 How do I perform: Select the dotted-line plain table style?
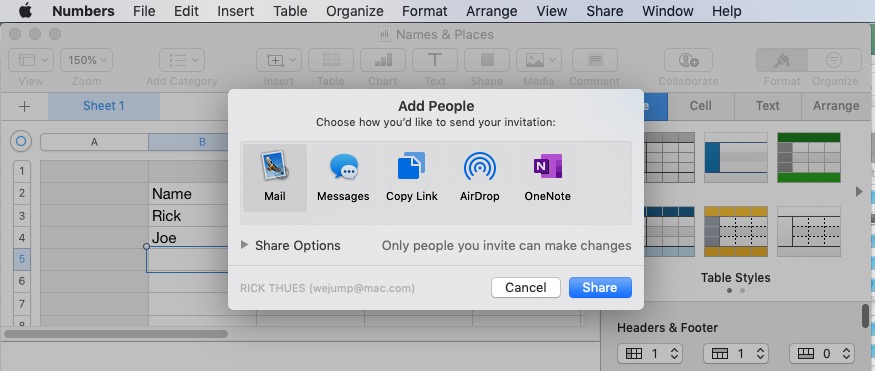tap(809, 232)
